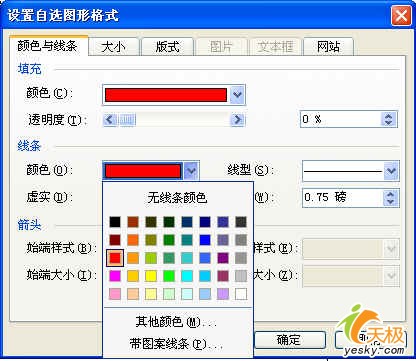Open 其他颜色(M)... option

176,322
